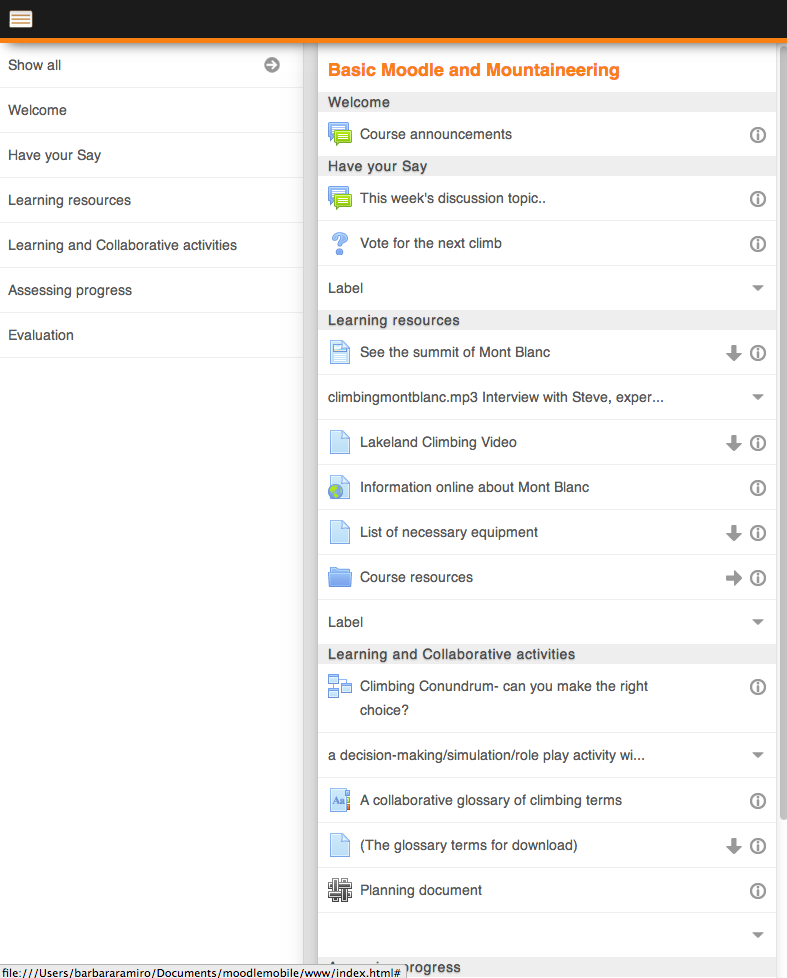Click the Welcome section header in course content
Screen dimensions: 787x978
[547, 102]
